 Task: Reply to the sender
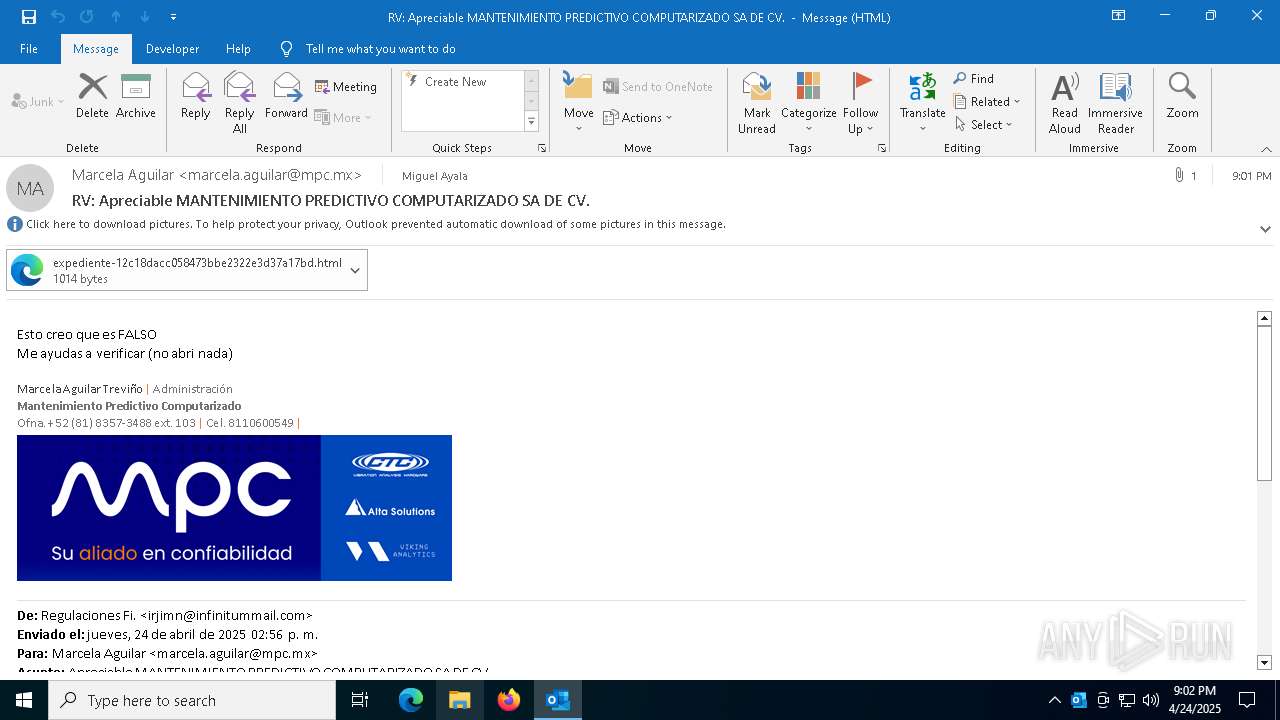click(196, 96)
